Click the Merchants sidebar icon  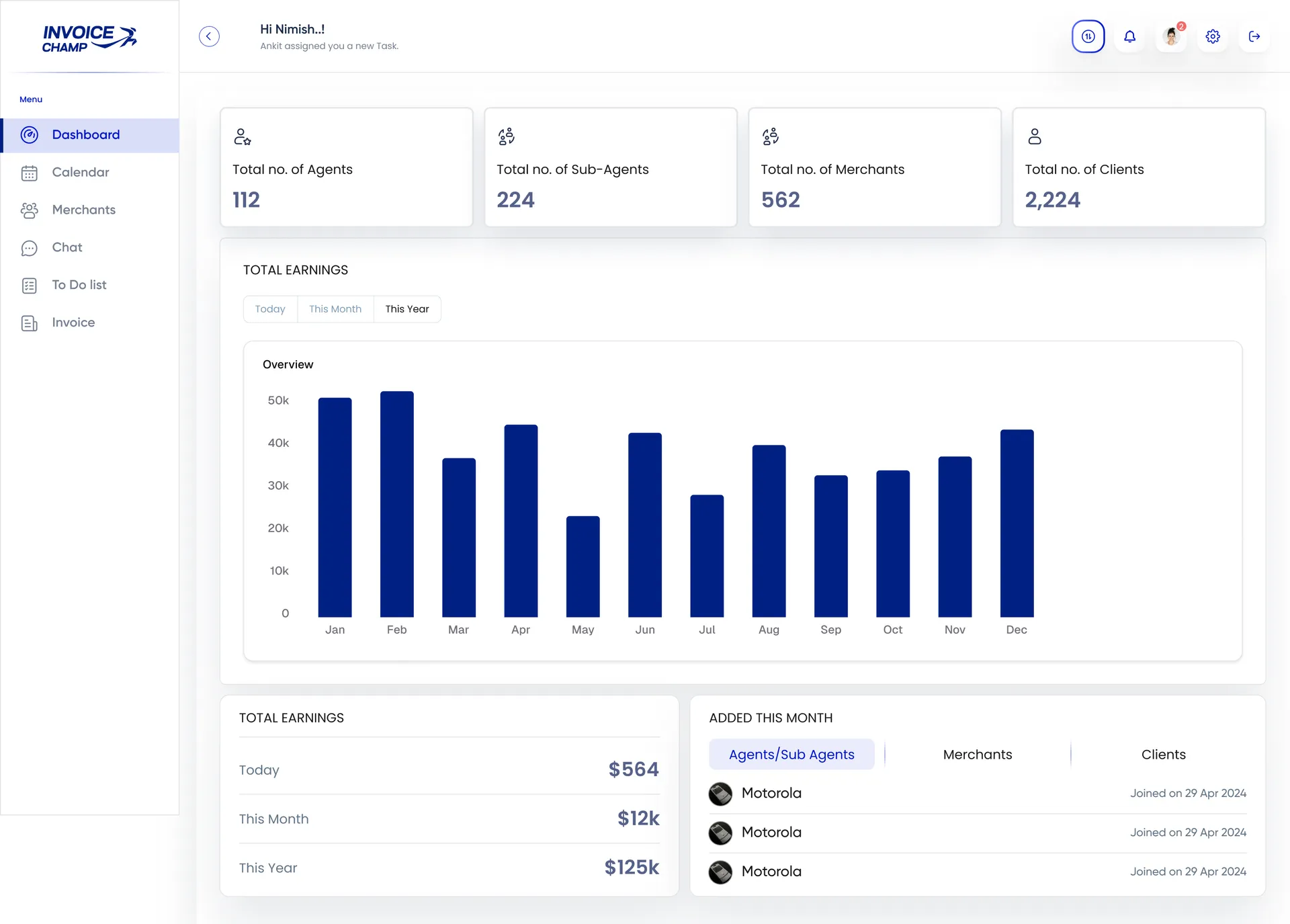pyautogui.click(x=30, y=210)
